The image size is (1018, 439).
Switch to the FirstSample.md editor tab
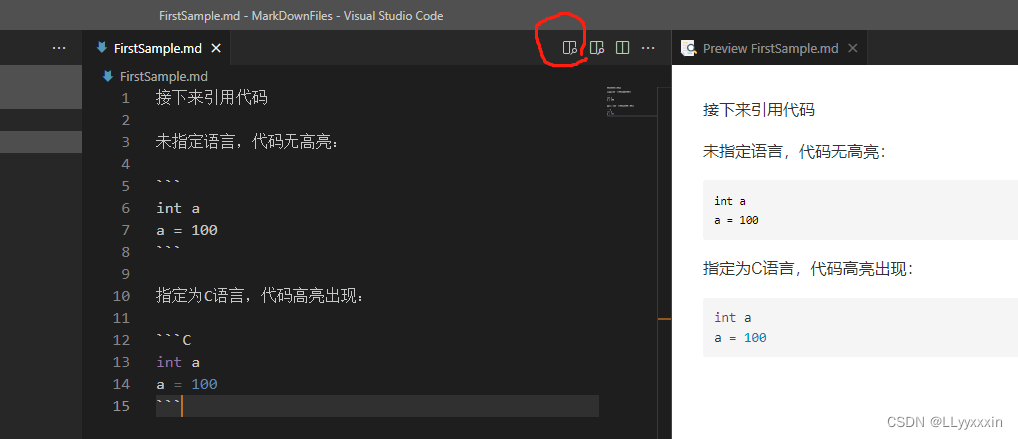point(157,48)
